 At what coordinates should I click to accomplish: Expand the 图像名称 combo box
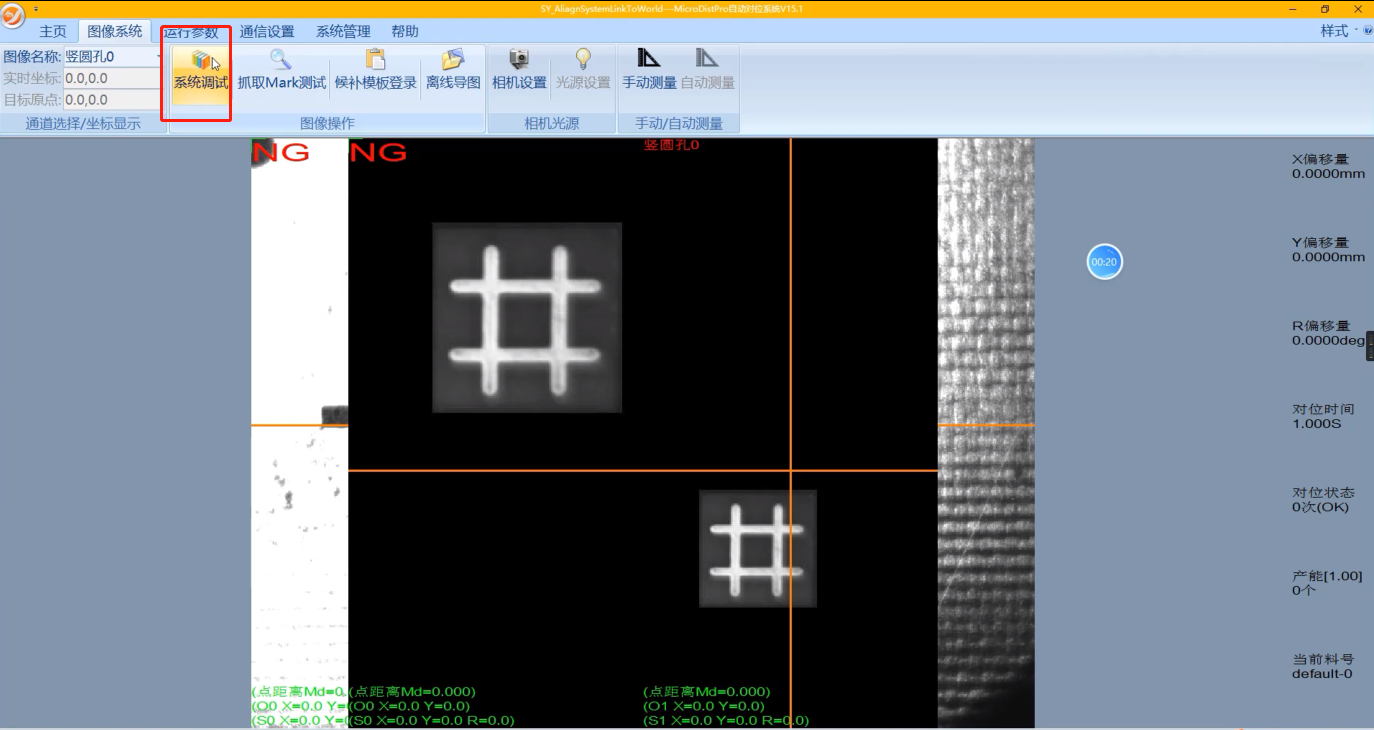pos(159,57)
